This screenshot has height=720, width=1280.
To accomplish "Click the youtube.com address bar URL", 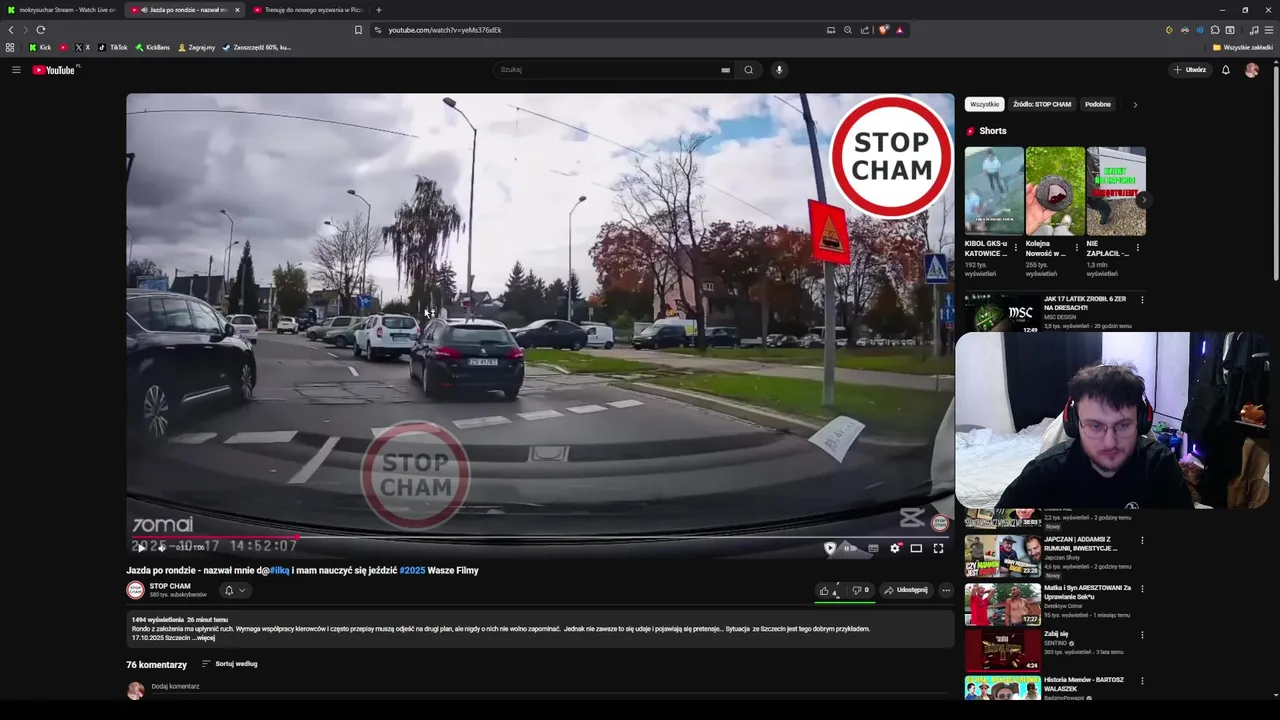I will point(445,30).
